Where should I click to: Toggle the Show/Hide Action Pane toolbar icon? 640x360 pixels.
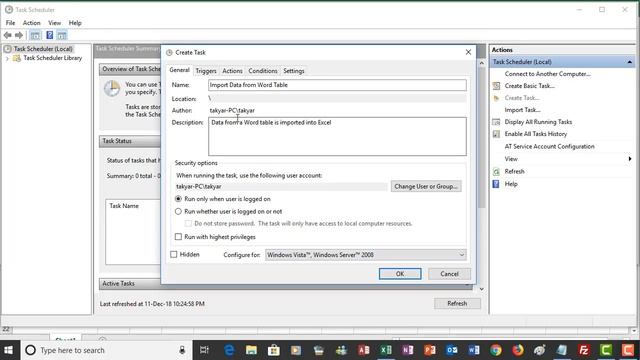[x=62, y=36]
